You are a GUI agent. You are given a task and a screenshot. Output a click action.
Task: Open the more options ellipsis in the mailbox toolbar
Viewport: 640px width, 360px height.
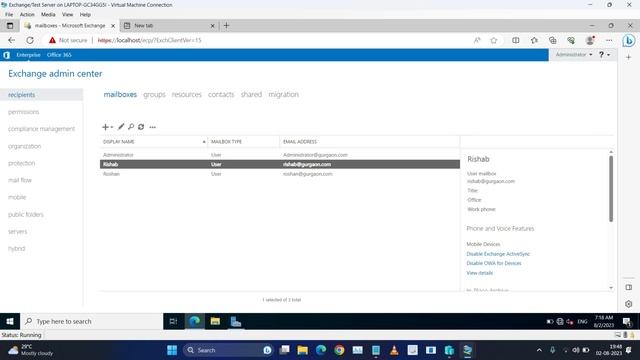click(153, 127)
